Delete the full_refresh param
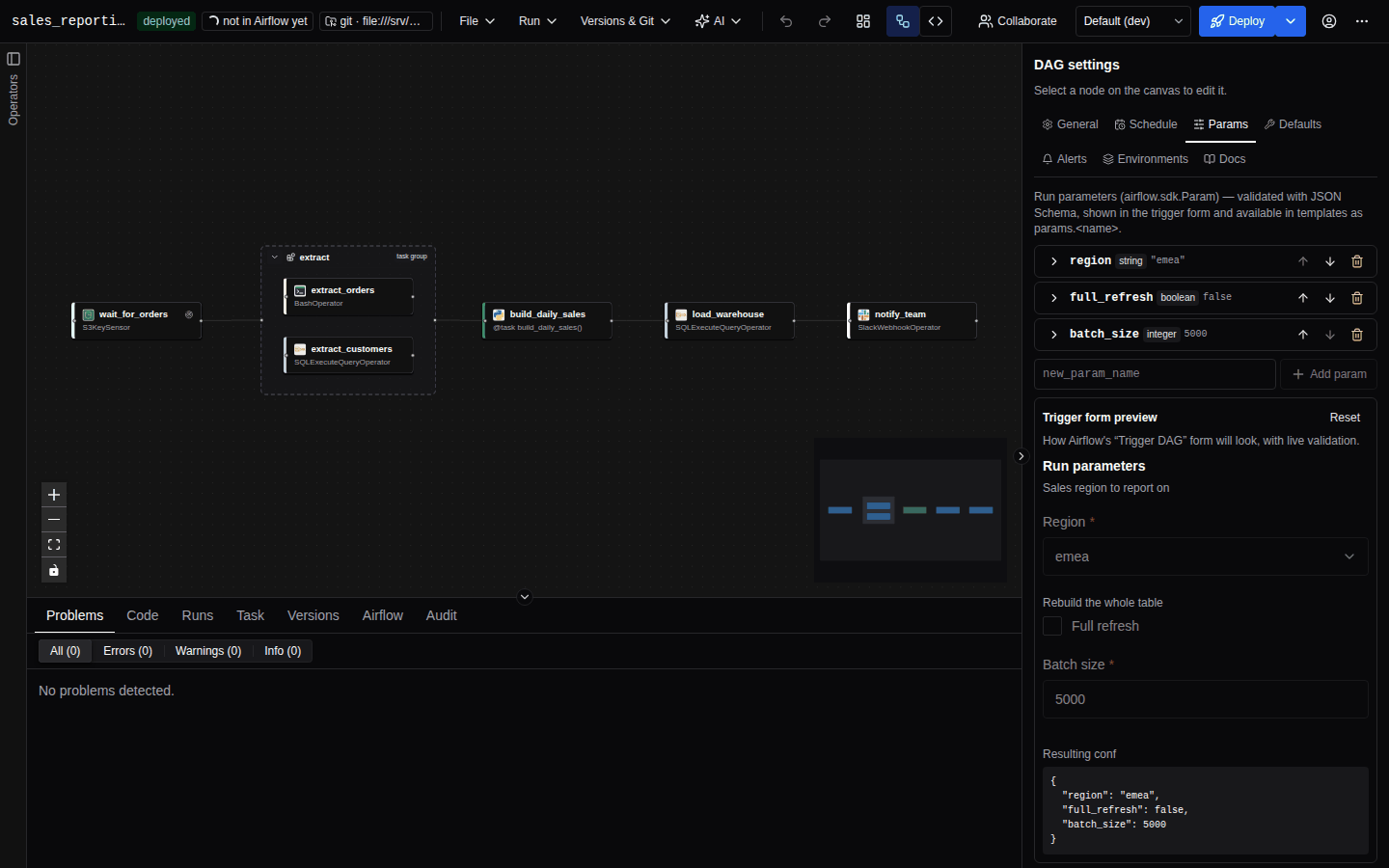The height and width of the screenshot is (868, 1389). pos(1357,298)
